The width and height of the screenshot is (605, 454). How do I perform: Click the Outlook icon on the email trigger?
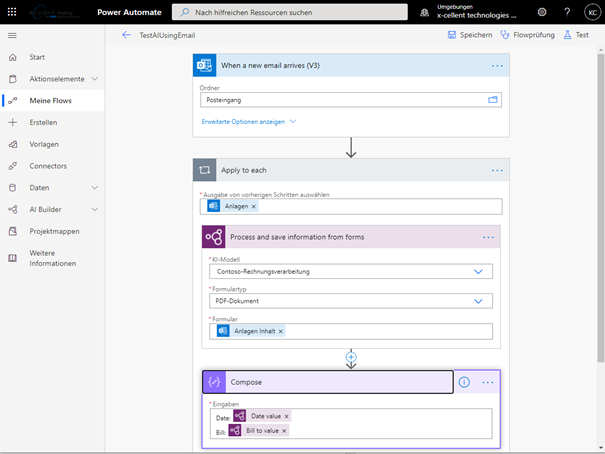click(x=204, y=65)
